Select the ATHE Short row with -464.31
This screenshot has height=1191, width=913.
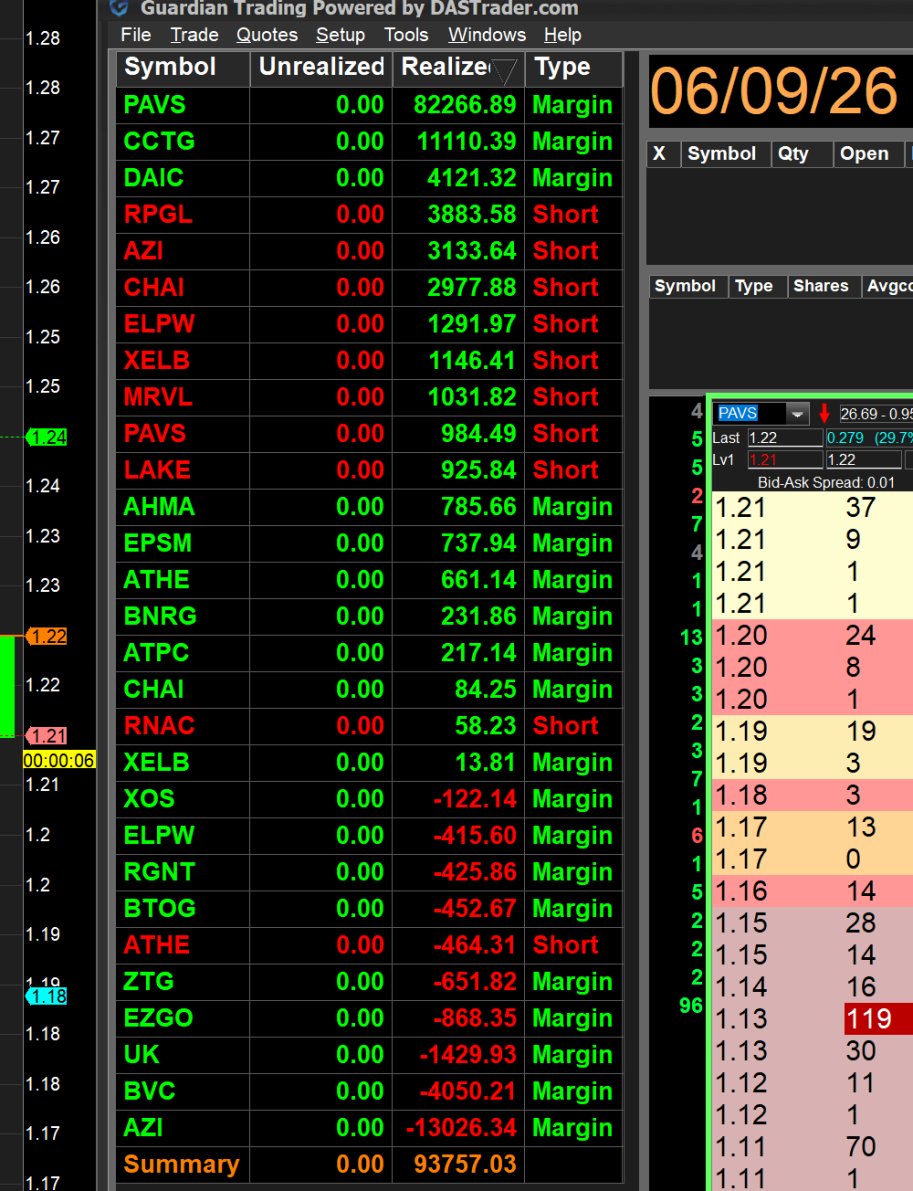tap(369, 944)
